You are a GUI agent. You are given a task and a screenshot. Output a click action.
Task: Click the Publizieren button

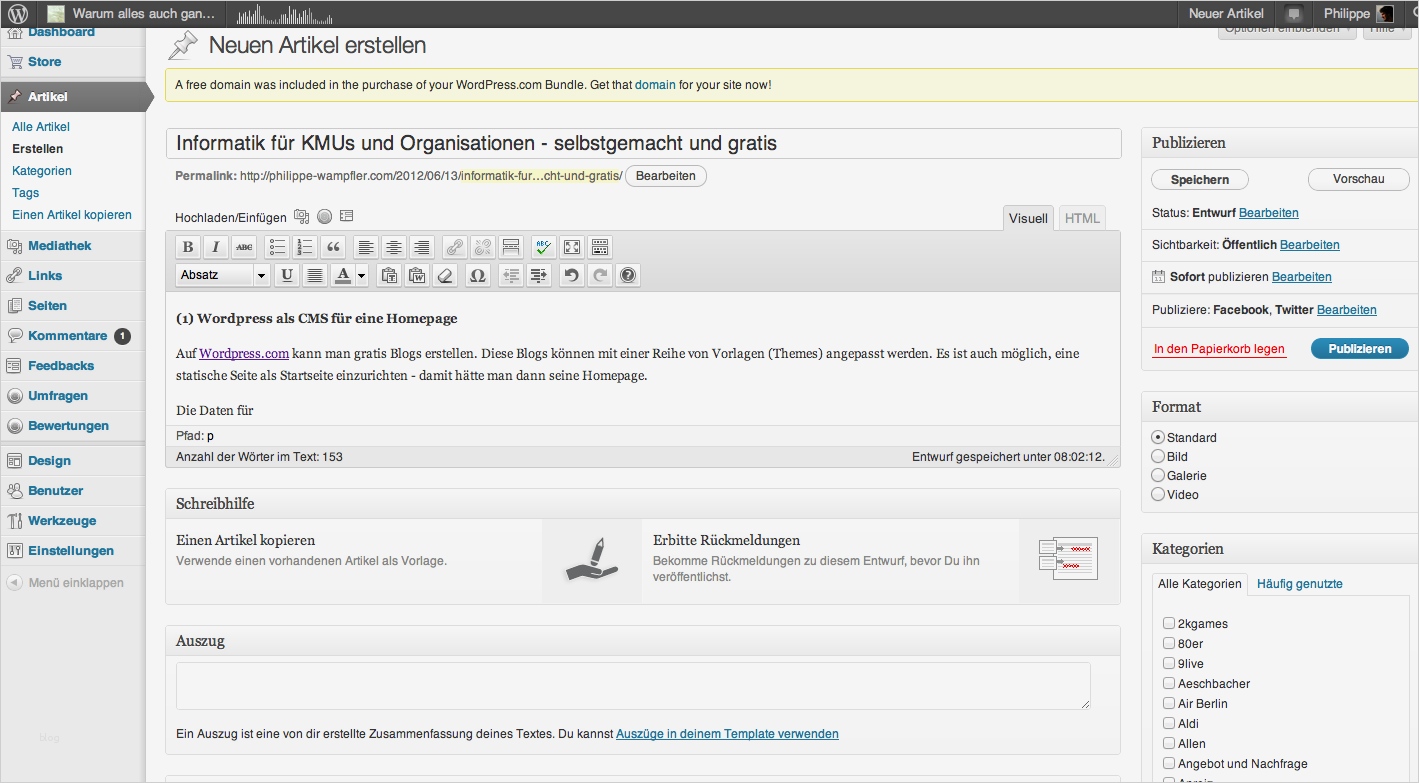pos(1359,349)
